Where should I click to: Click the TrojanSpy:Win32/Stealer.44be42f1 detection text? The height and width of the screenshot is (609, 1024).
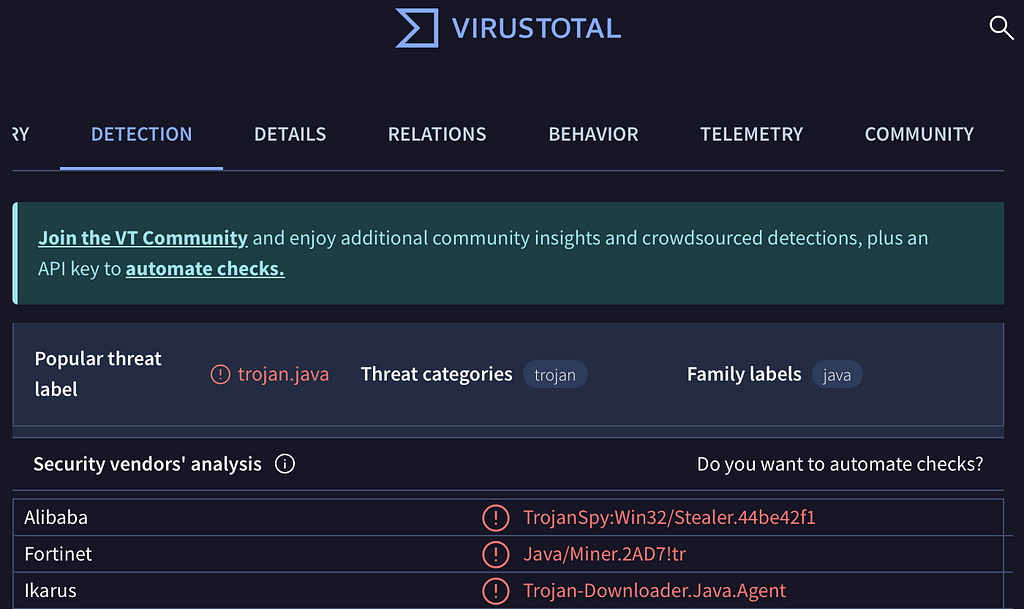(x=669, y=518)
